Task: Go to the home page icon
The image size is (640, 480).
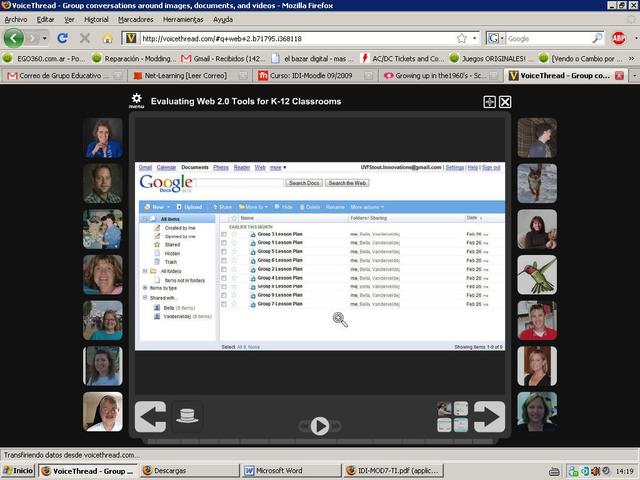Action: tap(107, 38)
